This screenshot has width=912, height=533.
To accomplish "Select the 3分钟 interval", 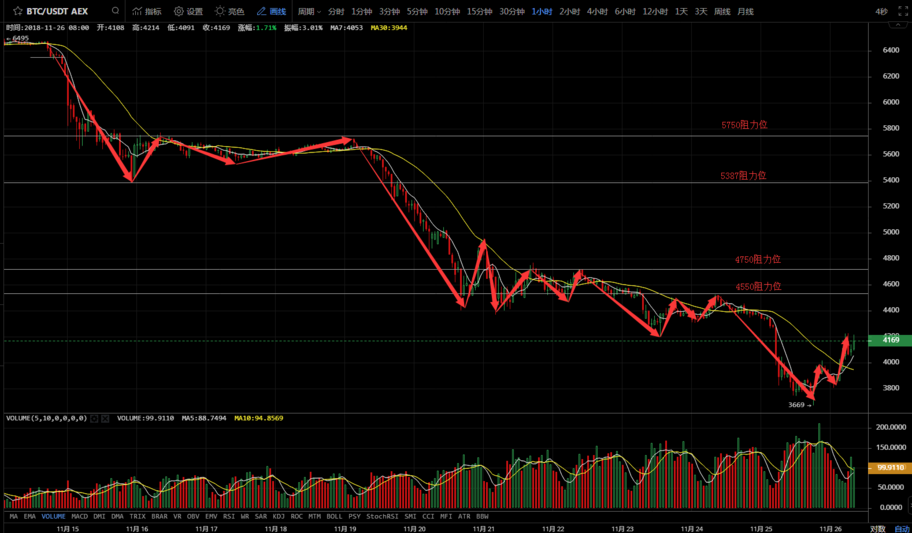I will pos(389,11).
